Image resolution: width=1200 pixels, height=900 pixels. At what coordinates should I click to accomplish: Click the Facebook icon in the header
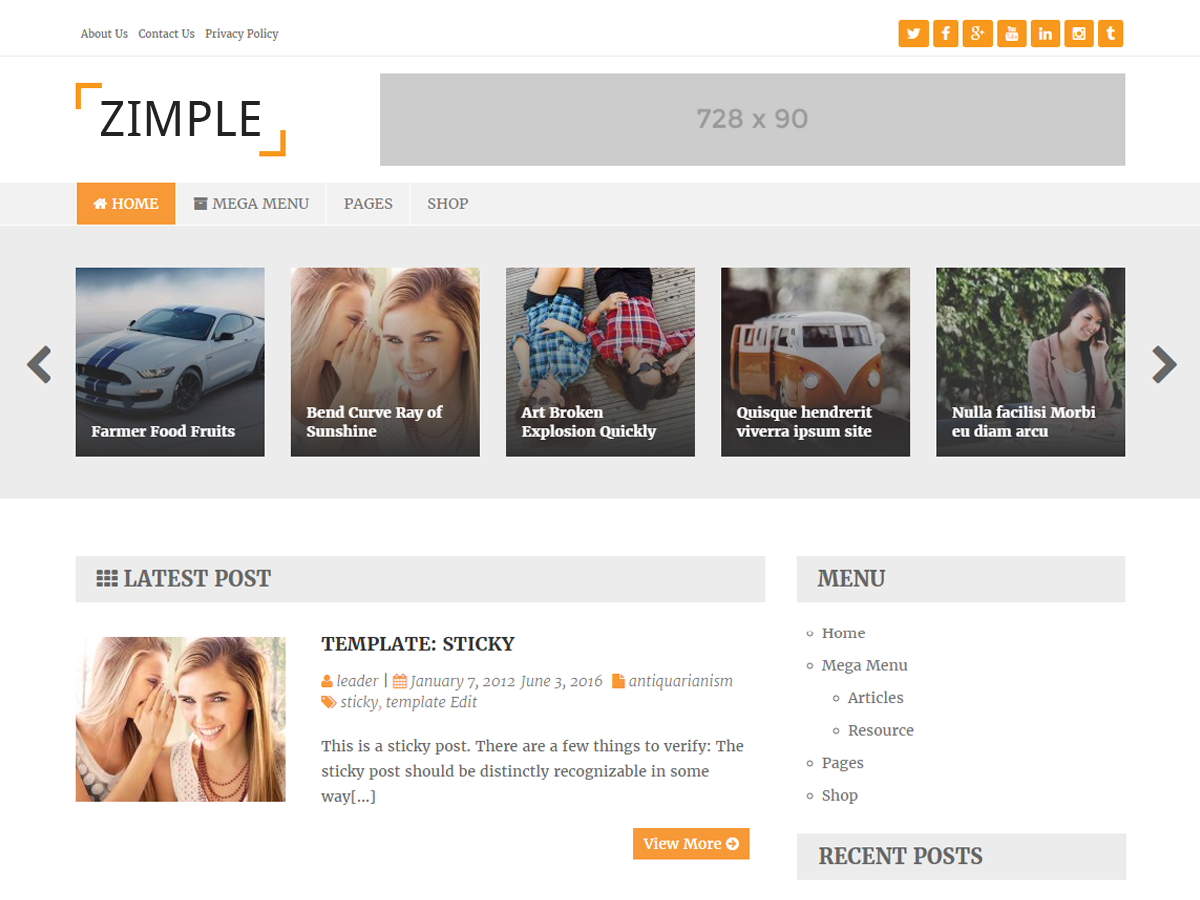point(945,33)
